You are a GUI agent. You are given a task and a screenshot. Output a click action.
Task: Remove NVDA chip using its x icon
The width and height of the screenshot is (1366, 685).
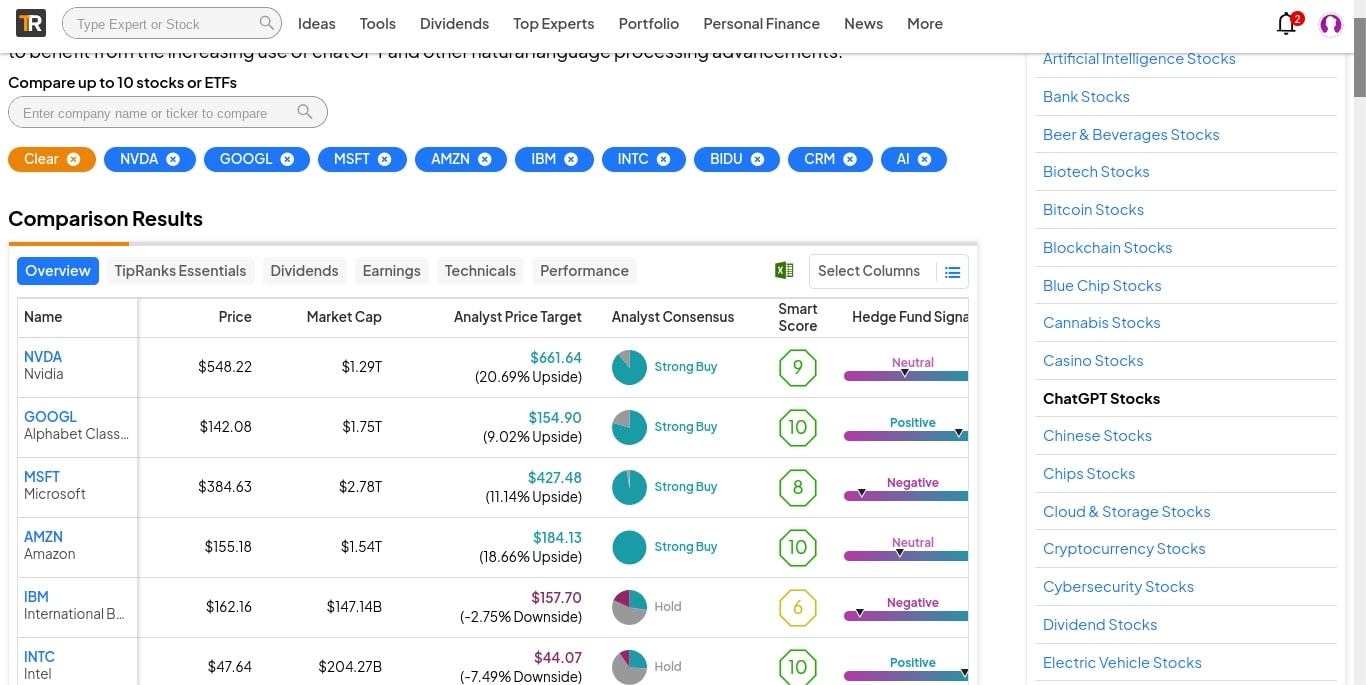pyautogui.click(x=173, y=159)
